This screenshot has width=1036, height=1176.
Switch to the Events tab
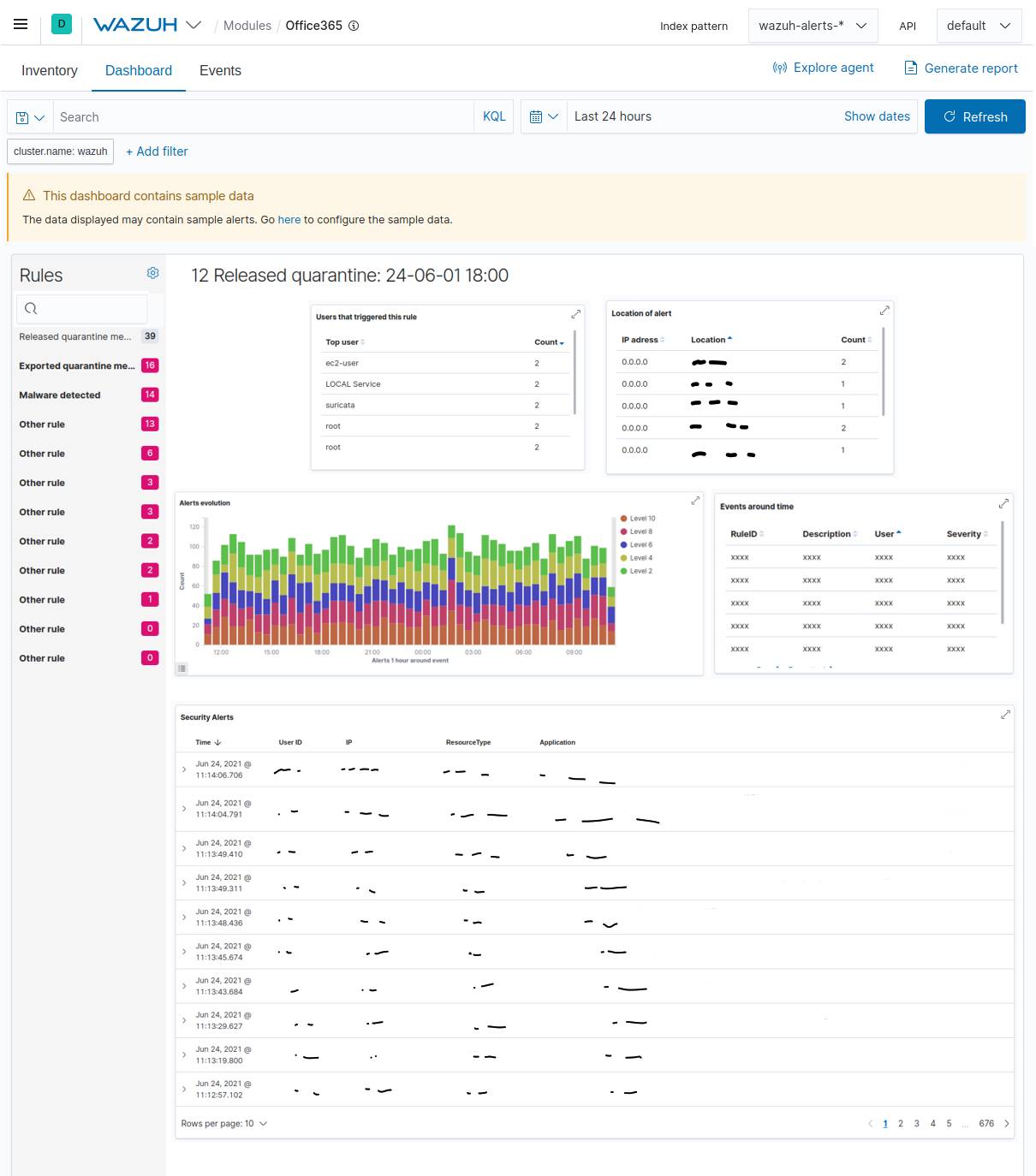(x=220, y=70)
